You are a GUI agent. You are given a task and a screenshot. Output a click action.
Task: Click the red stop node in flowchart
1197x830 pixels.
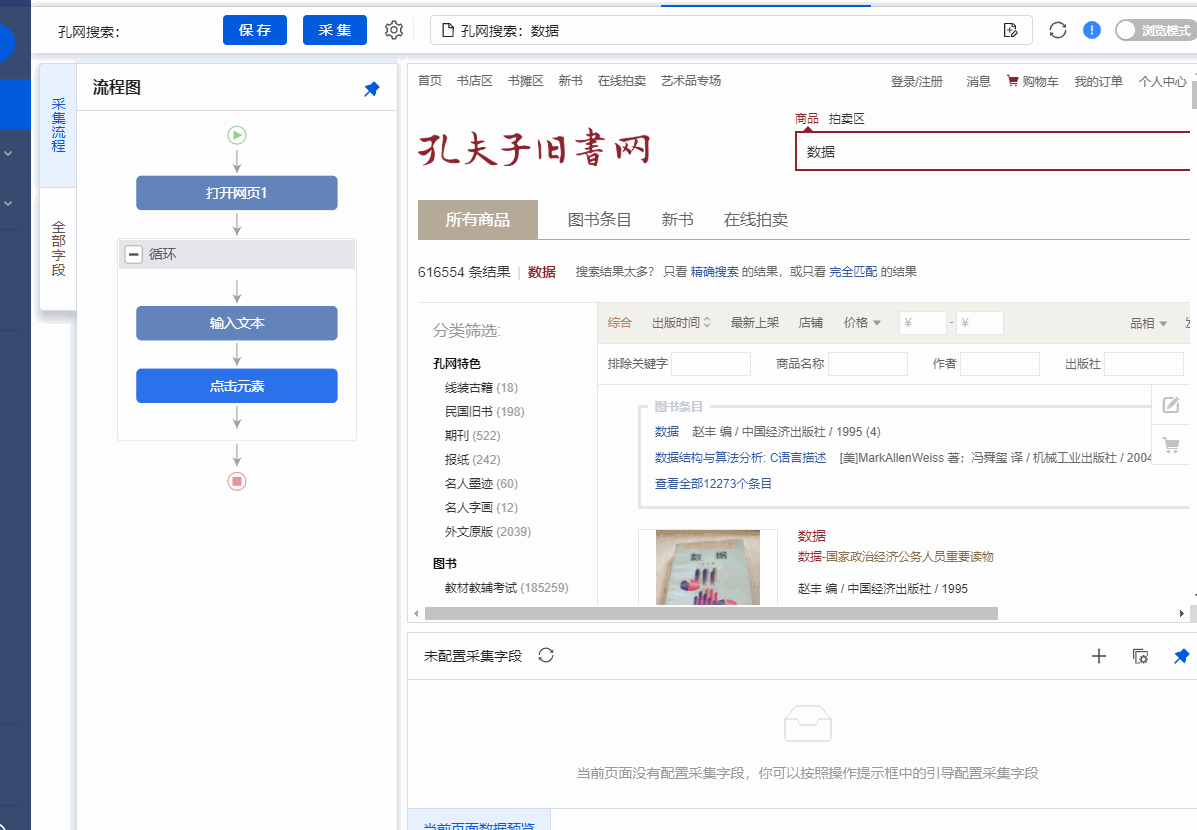click(237, 481)
